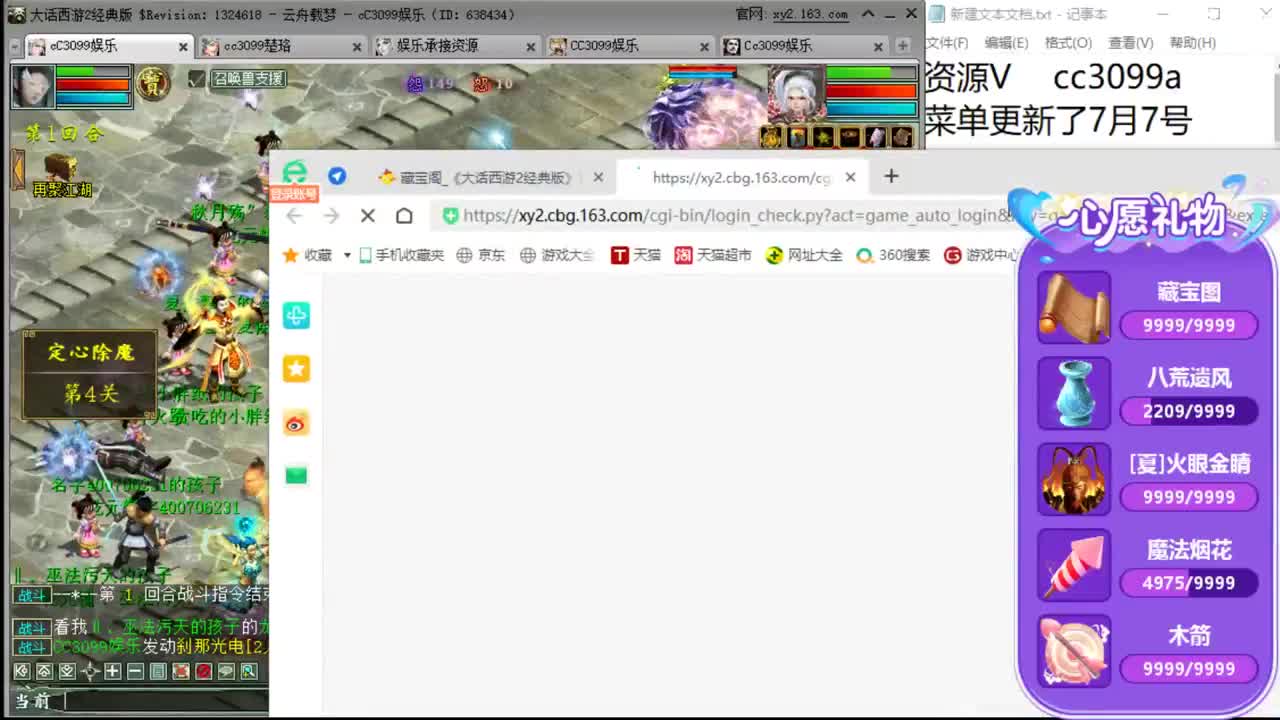1280x720 pixels.
Task: Open the browser home page
Action: point(404,216)
